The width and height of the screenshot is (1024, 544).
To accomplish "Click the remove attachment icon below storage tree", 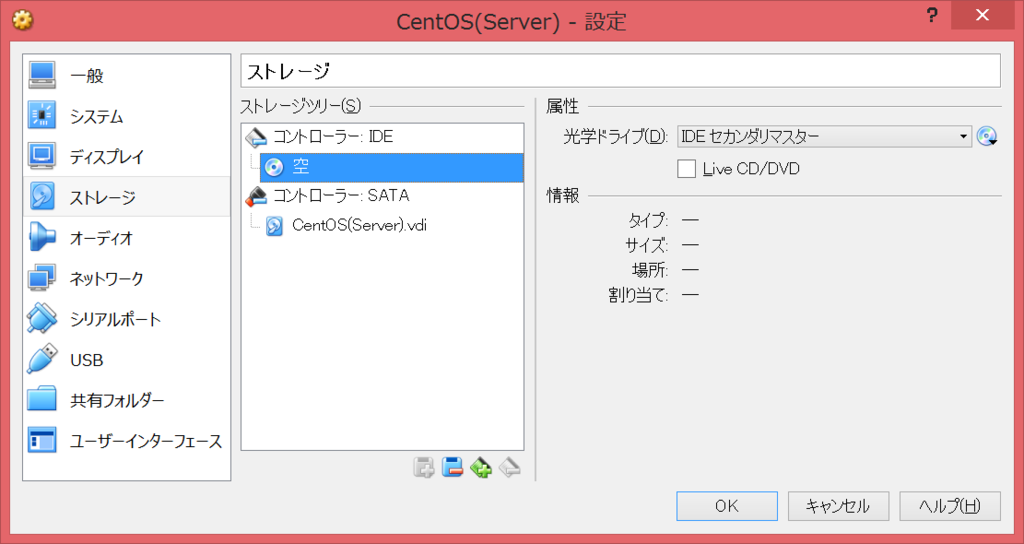I will click(x=452, y=467).
